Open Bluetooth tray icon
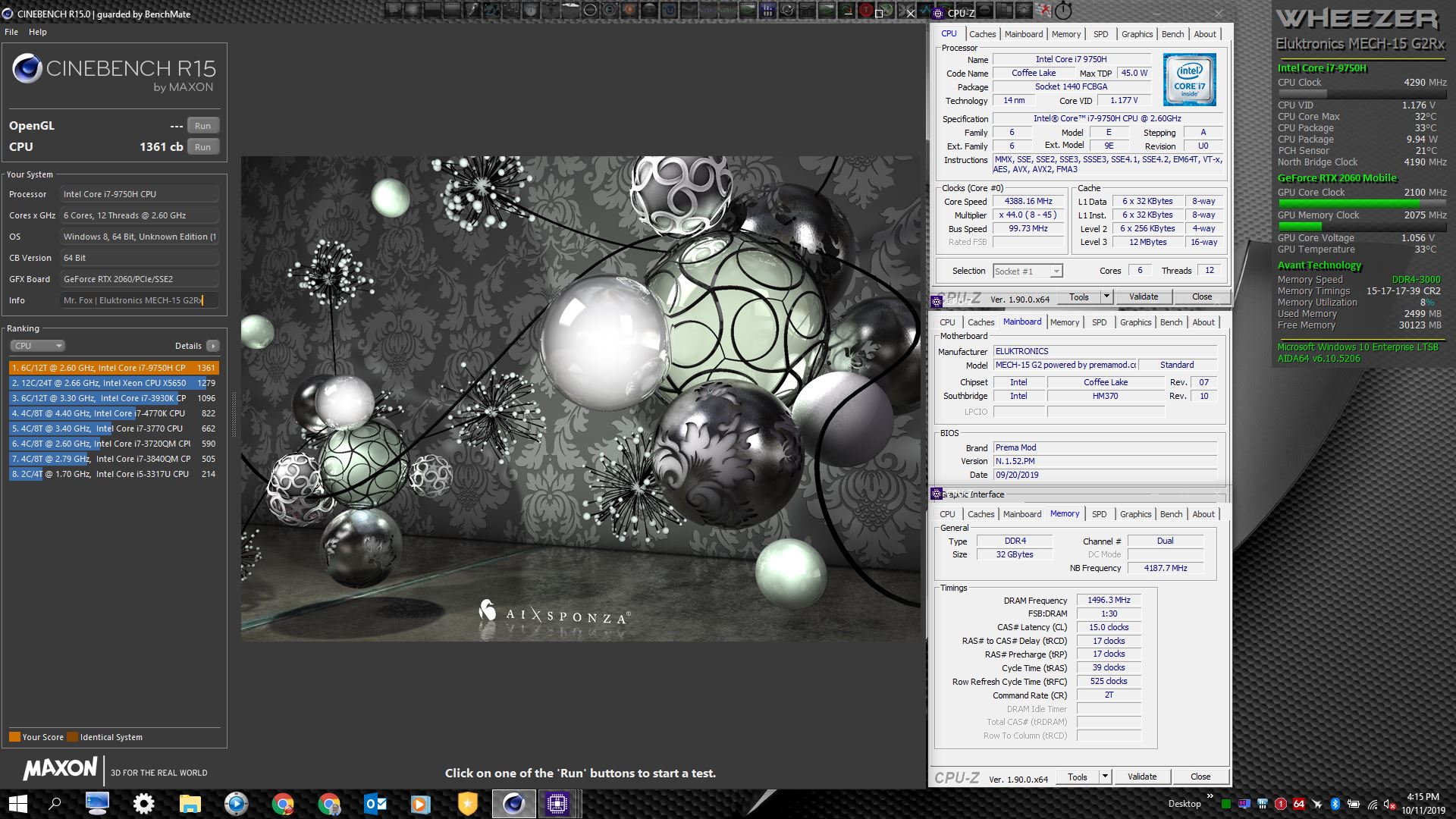The image size is (1456, 819). [x=1335, y=804]
